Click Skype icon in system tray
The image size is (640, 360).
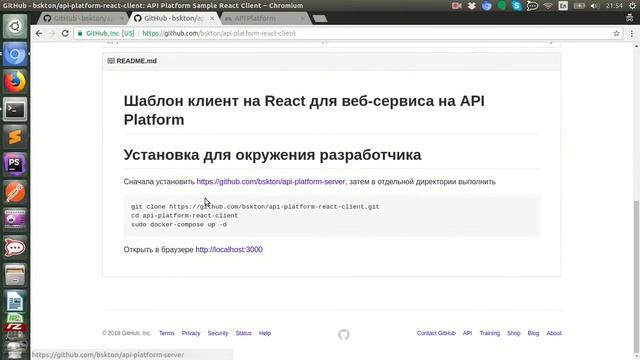pos(517,6)
